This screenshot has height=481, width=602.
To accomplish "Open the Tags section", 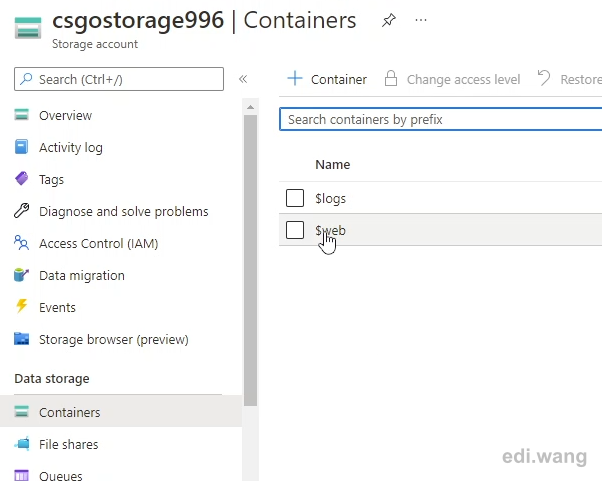I will point(51,180).
